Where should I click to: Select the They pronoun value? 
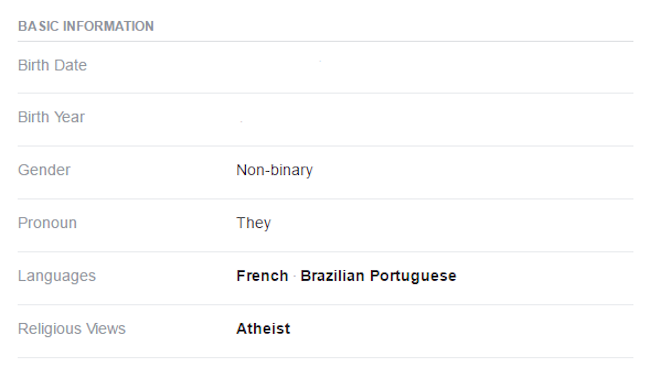click(254, 223)
